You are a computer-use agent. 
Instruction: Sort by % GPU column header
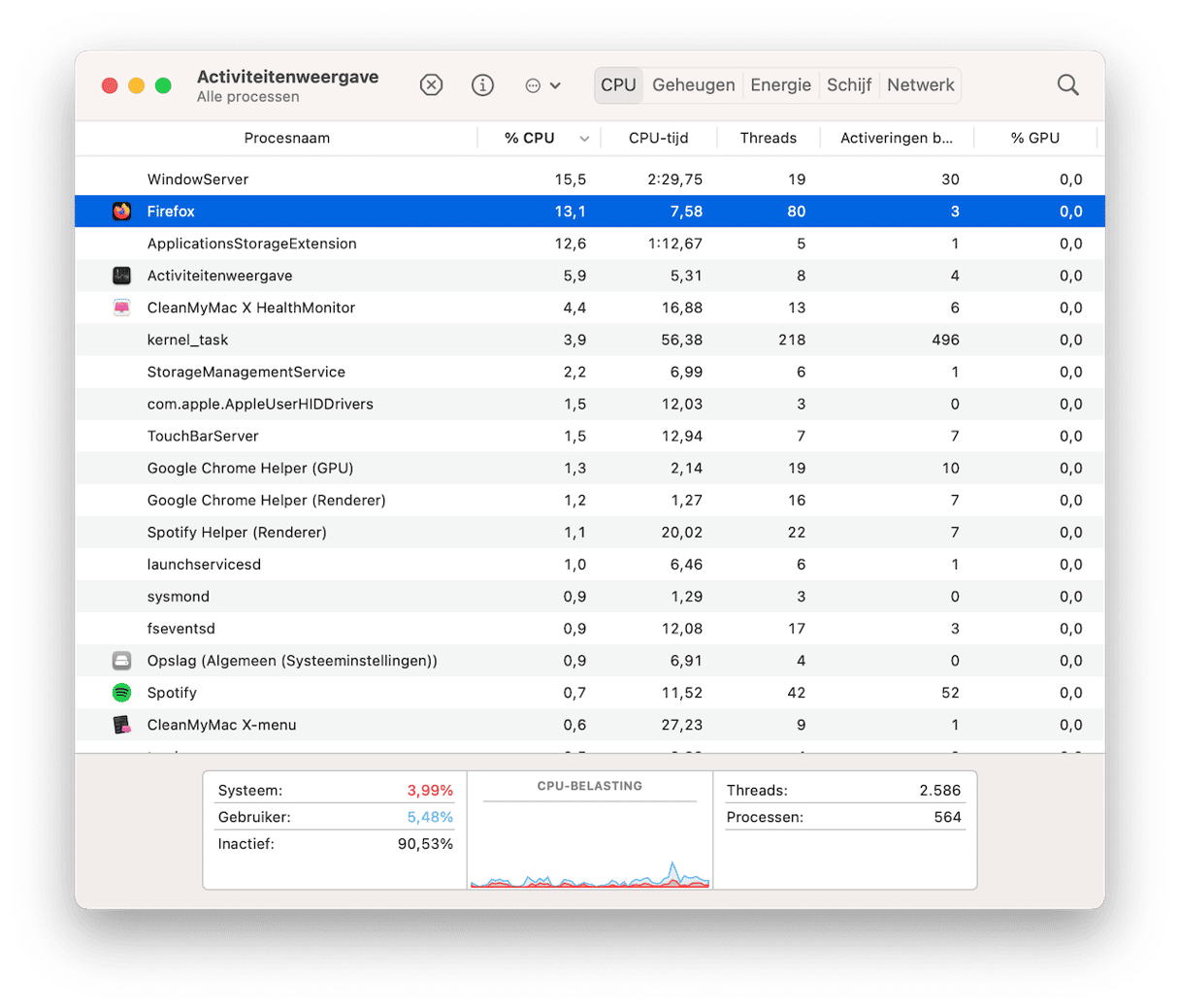(1035, 138)
